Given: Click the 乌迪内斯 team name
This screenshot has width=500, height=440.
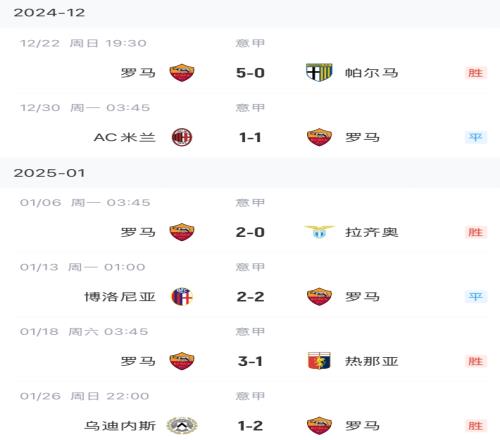Looking at the screenshot, I should [x=120, y=426].
